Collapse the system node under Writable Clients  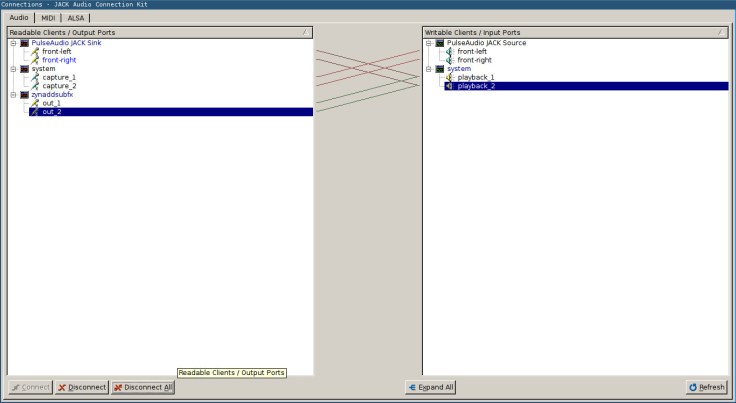point(428,69)
